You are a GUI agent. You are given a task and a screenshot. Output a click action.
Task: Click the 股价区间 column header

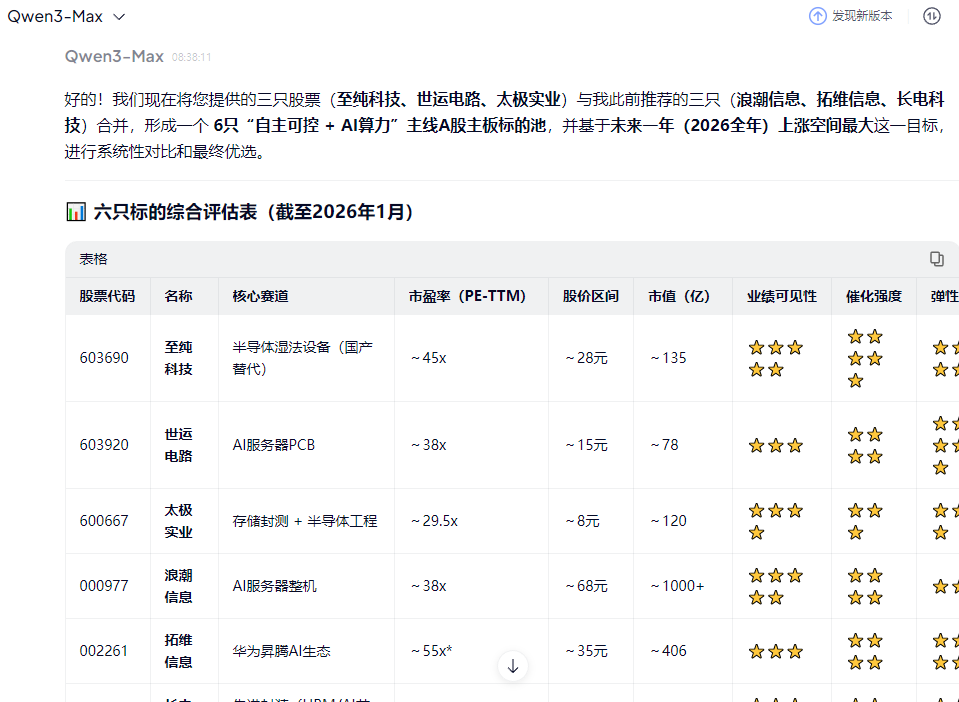click(590, 296)
